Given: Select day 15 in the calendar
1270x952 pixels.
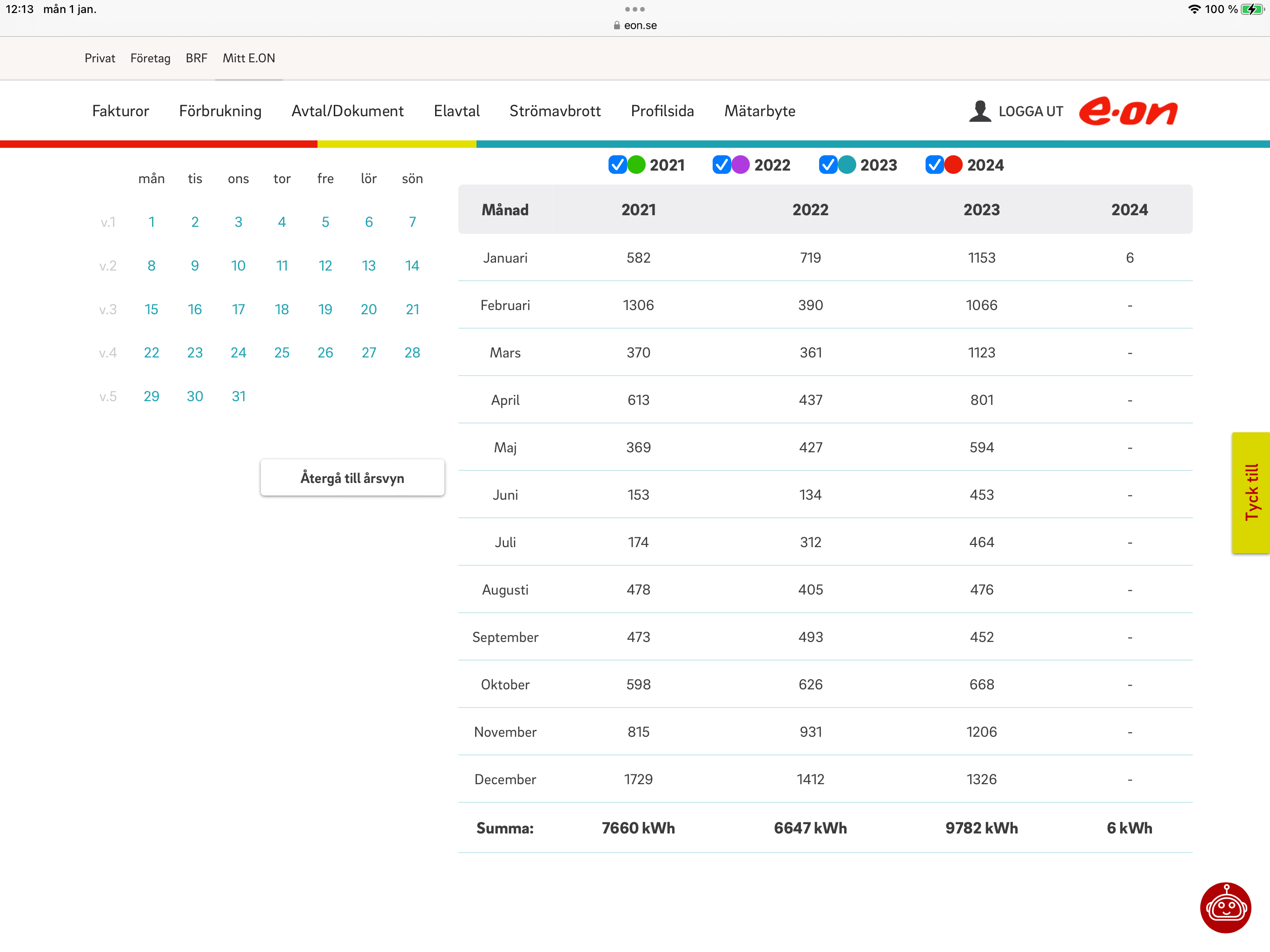Looking at the screenshot, I should click(151, 309).
